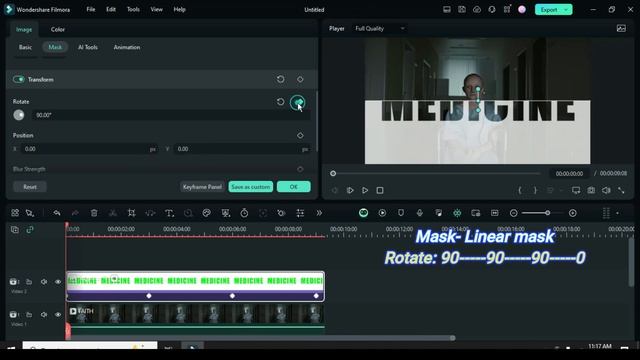Image resolution: width=640 pixels, height=360 pixels.
Task: Click the redo arrow in timeline toolbar
Action: coord(75,213)
